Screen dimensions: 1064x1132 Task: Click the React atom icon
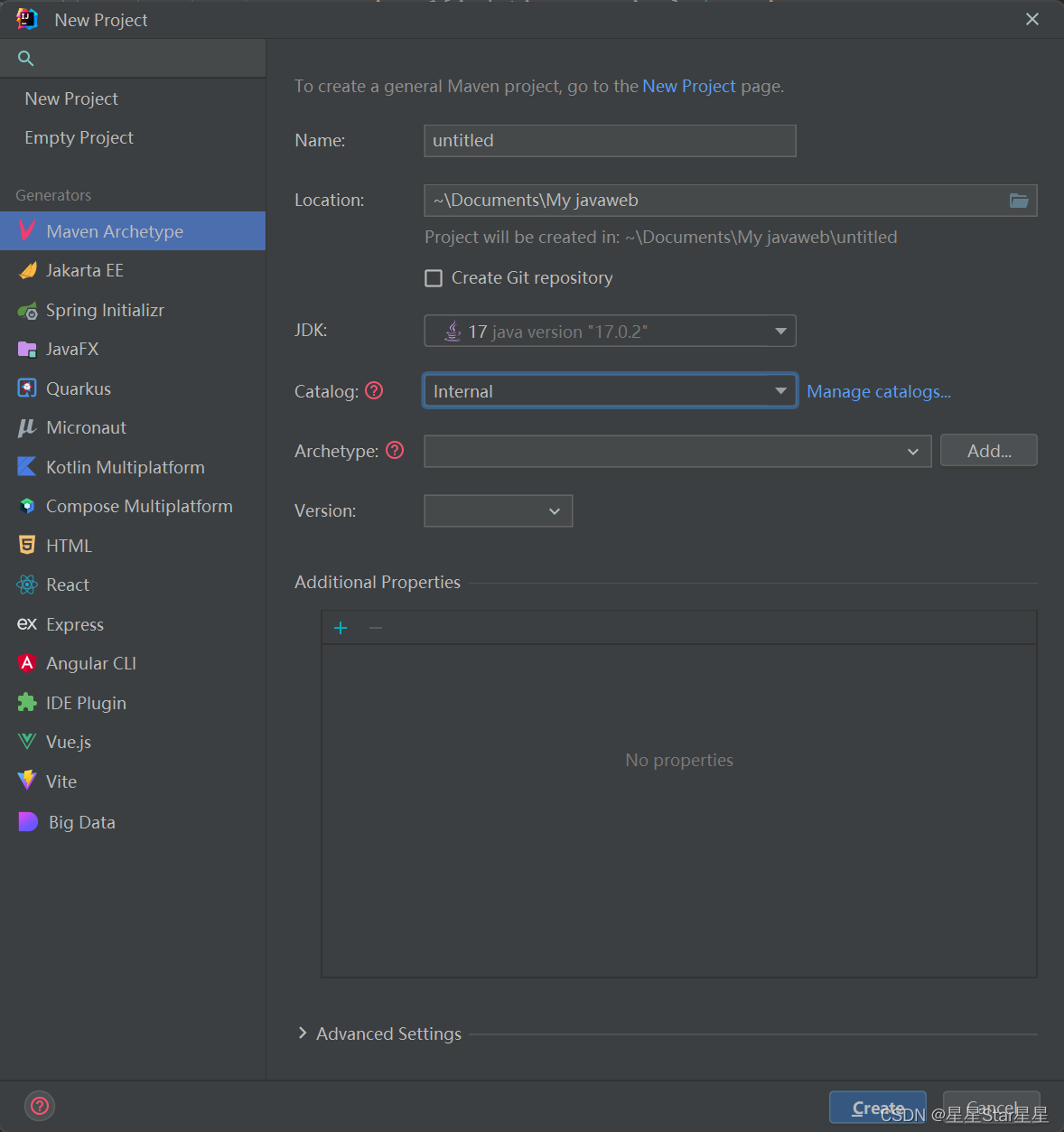(x=27, y=585)
